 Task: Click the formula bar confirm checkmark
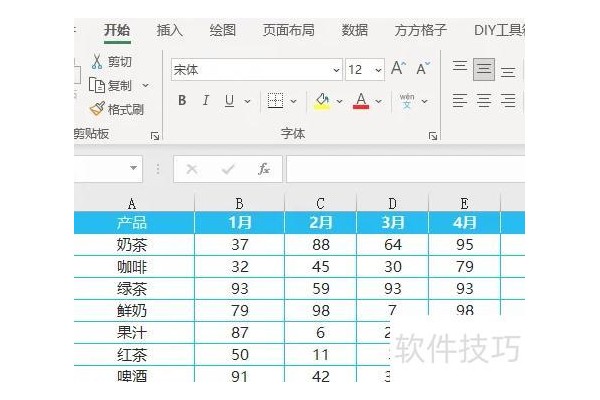[x=228, y=169]
